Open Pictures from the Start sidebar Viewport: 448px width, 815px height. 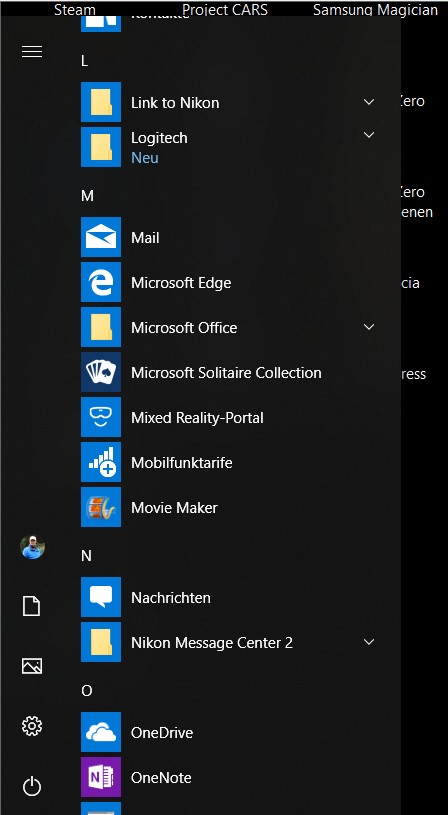pyautogui.click(x=32, y=666)
